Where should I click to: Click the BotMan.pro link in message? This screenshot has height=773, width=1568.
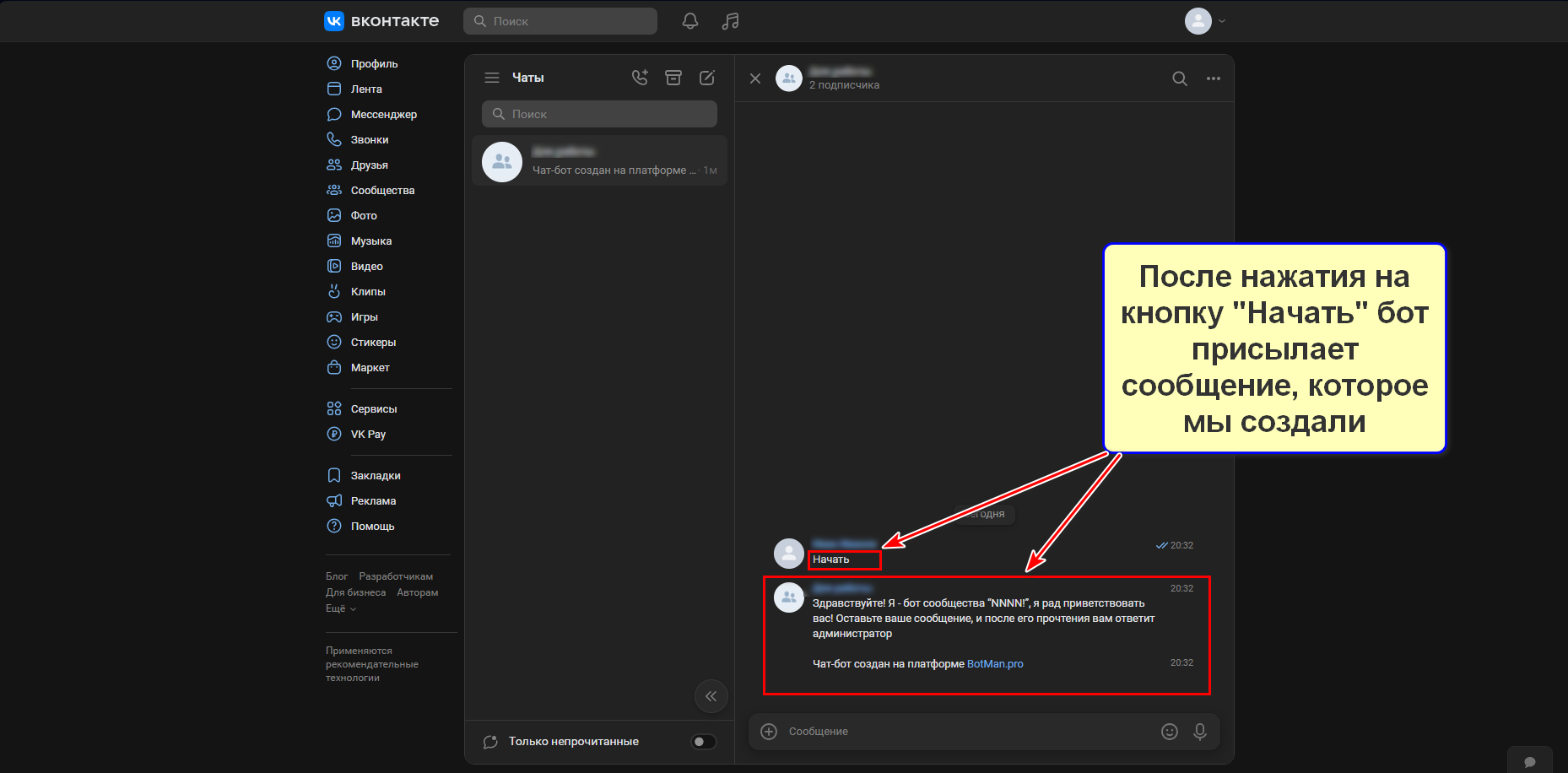995,664
